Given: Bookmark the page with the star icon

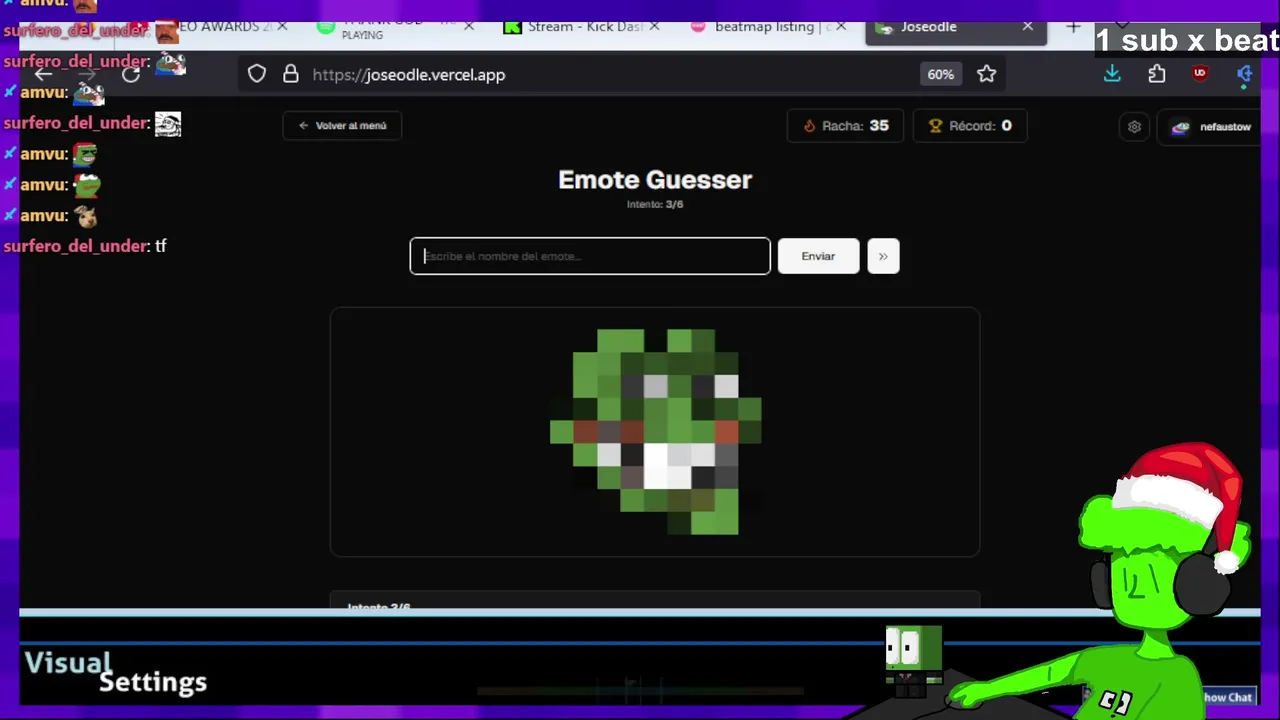Looking at the screenshot, I should [987, 74].
